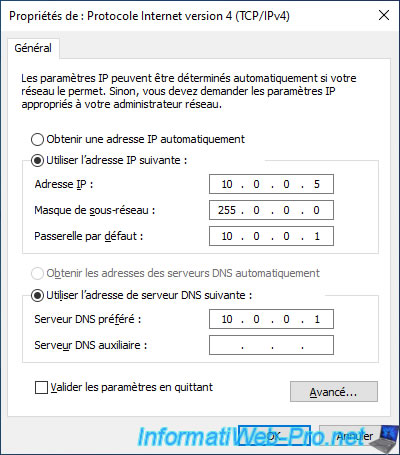Click the Avancé... button
Screen dimensions: 400x455
334,392
